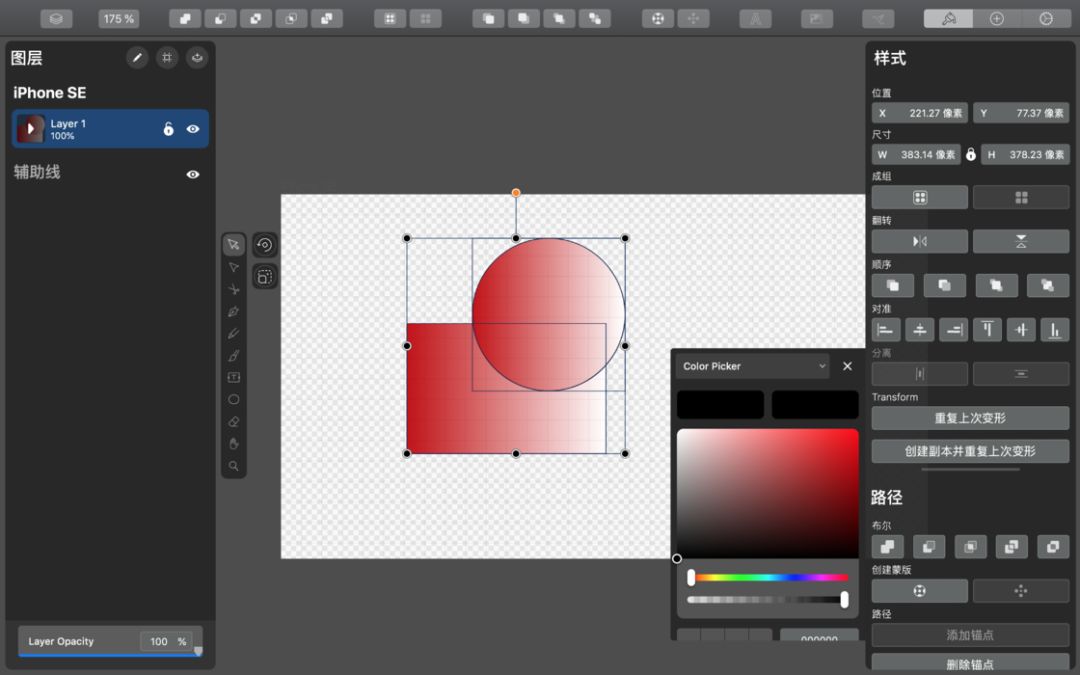Screen dimensions: 1080x675
Task: Select the Scissors tool
Action: click(x=233, y=289)
